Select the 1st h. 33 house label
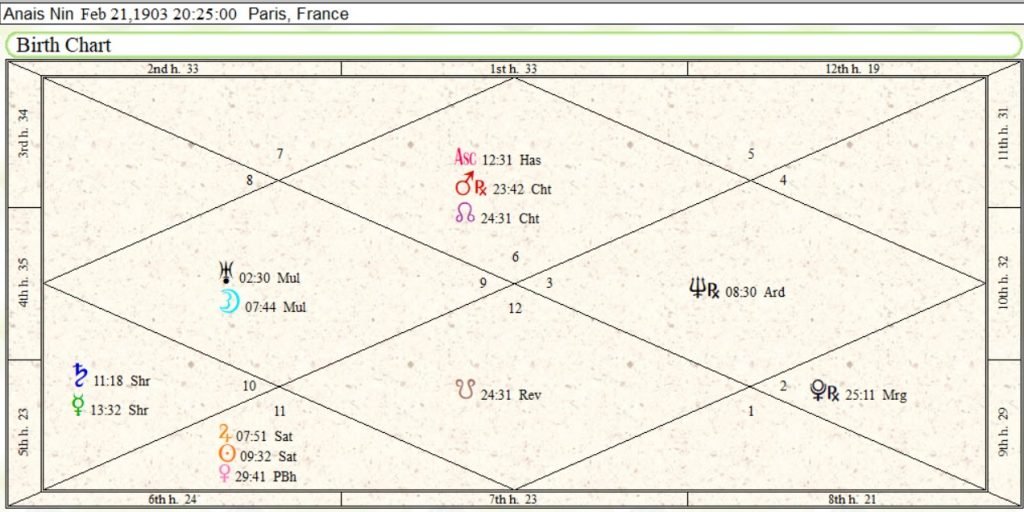 coord(513,68)
